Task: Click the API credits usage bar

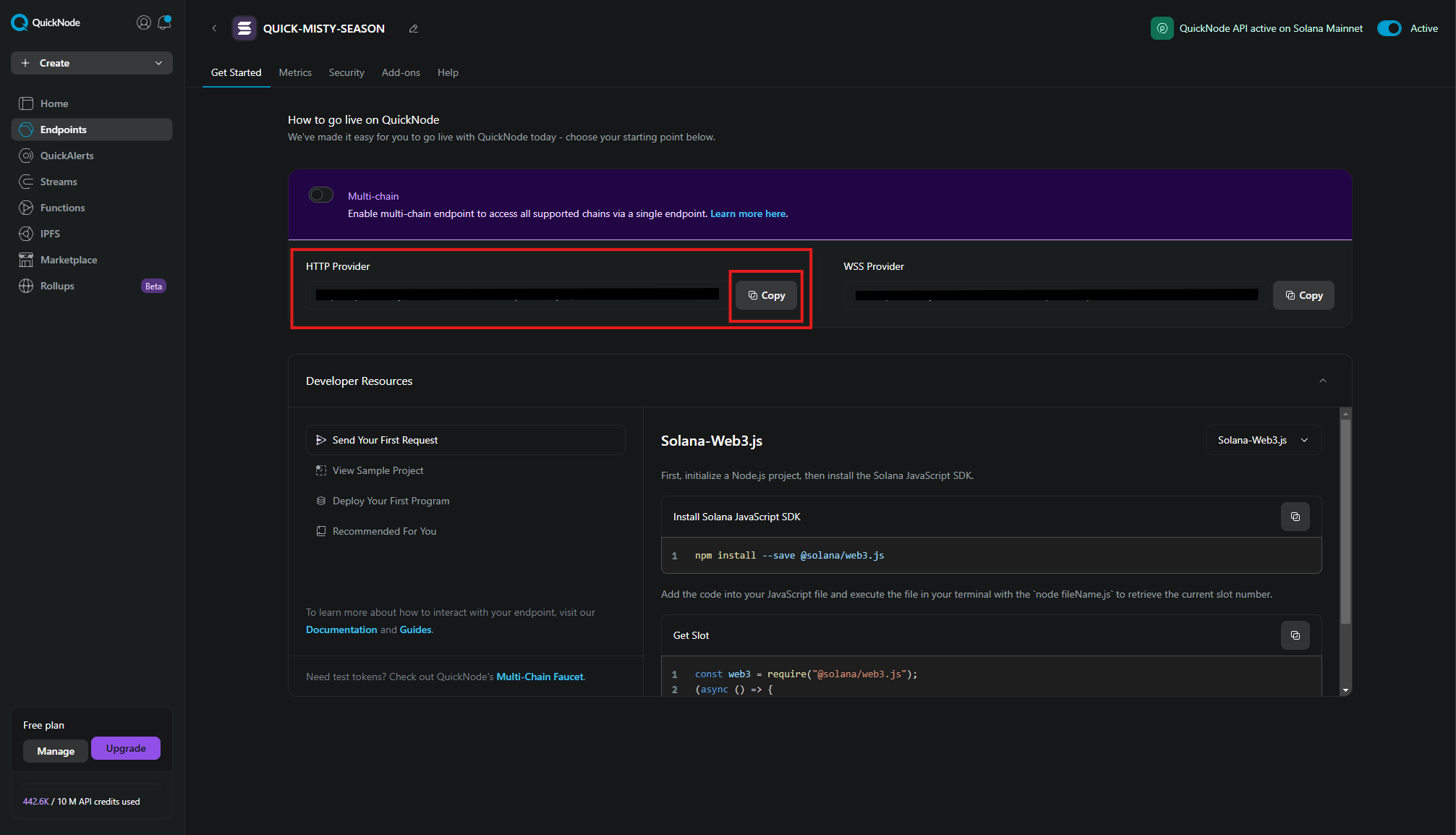Action: point(92,785)
